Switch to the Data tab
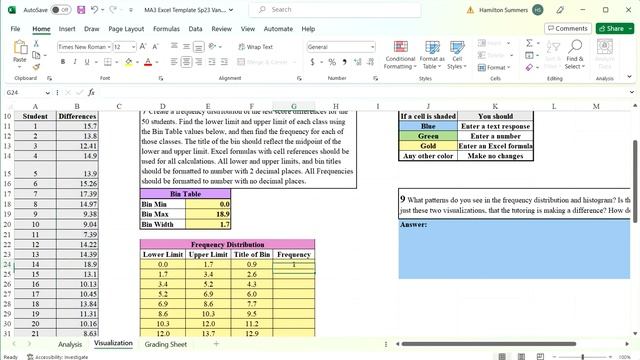This screenshot has height=360, width=640. 196,29
